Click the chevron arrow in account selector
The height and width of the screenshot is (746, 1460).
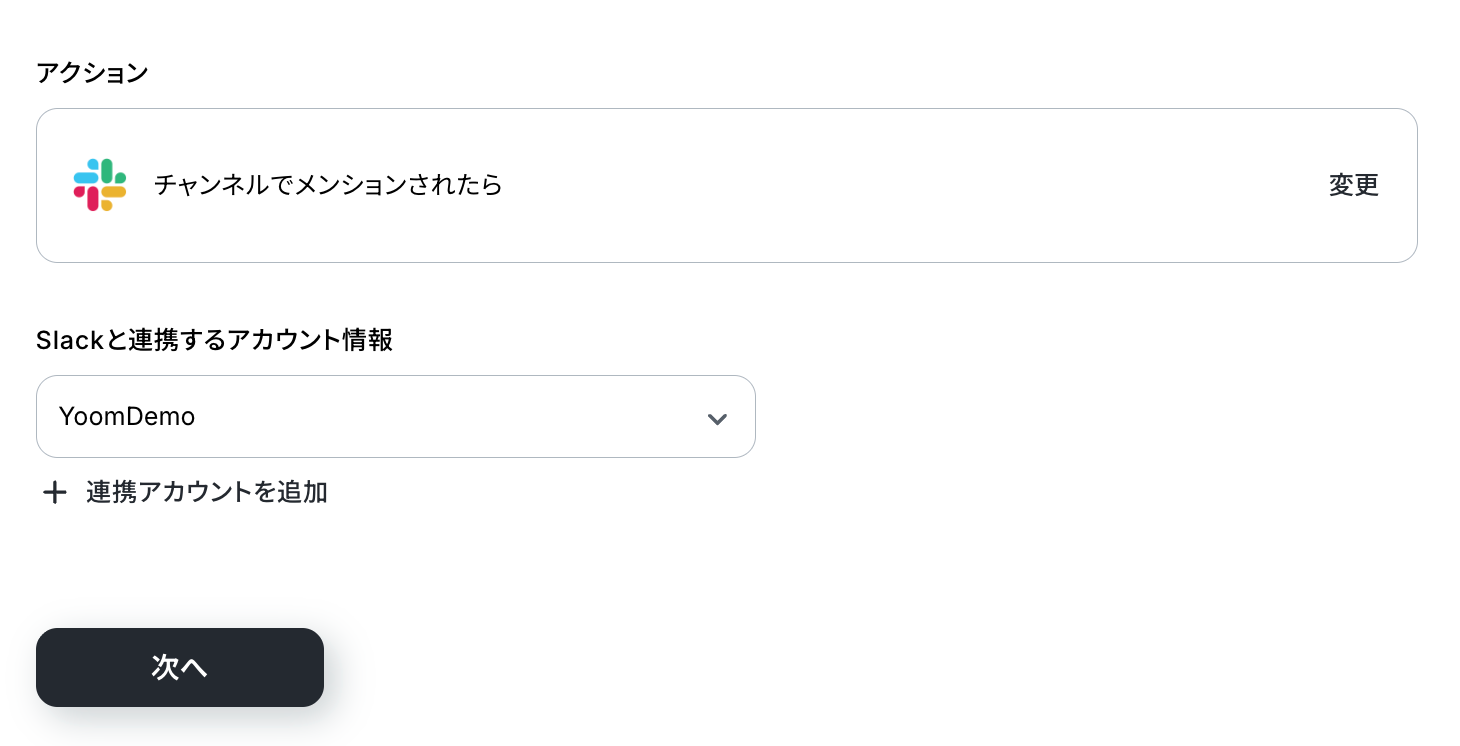click(717, 418)
